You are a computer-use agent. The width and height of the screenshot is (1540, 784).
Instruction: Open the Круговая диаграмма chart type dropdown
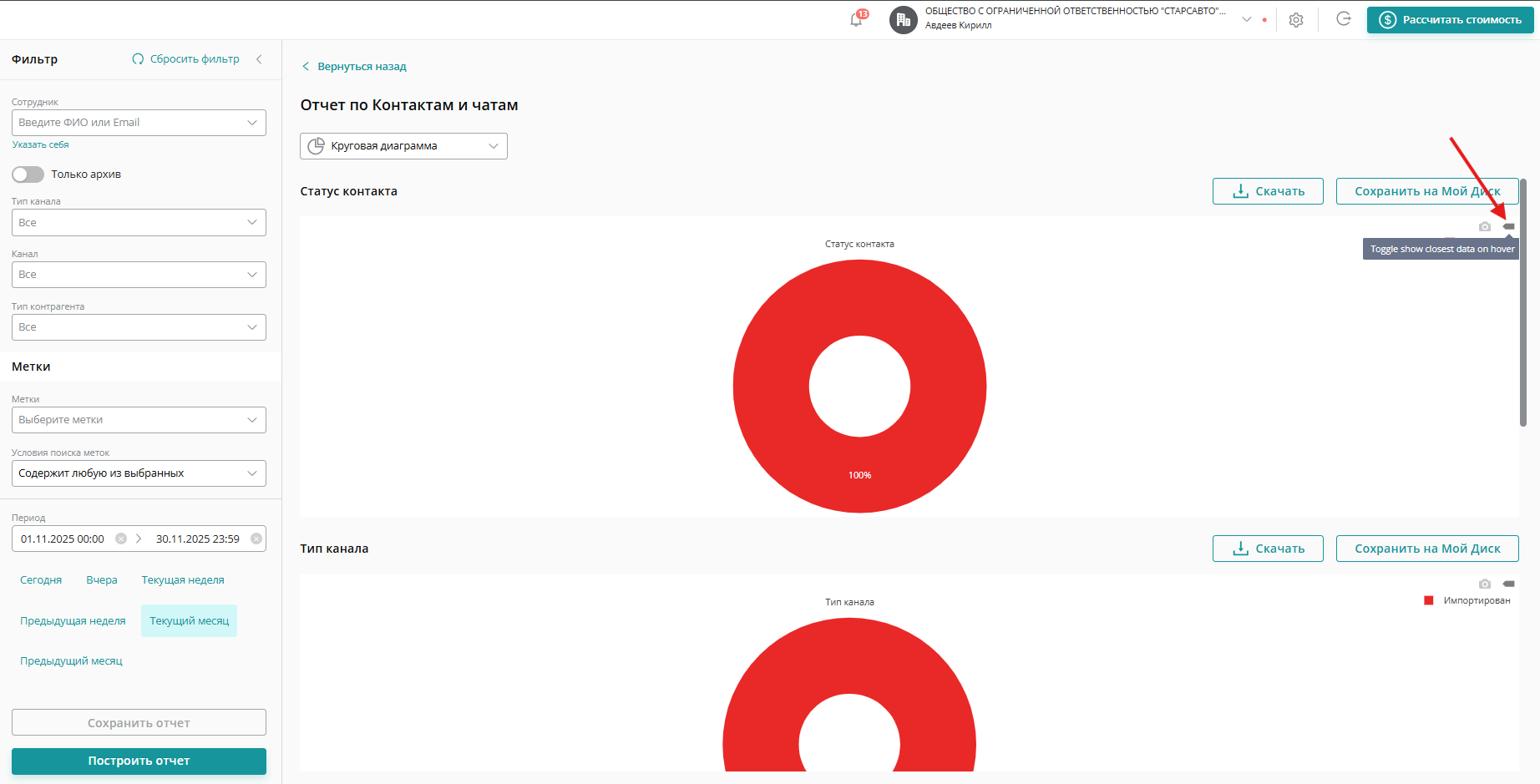[403, 146]
